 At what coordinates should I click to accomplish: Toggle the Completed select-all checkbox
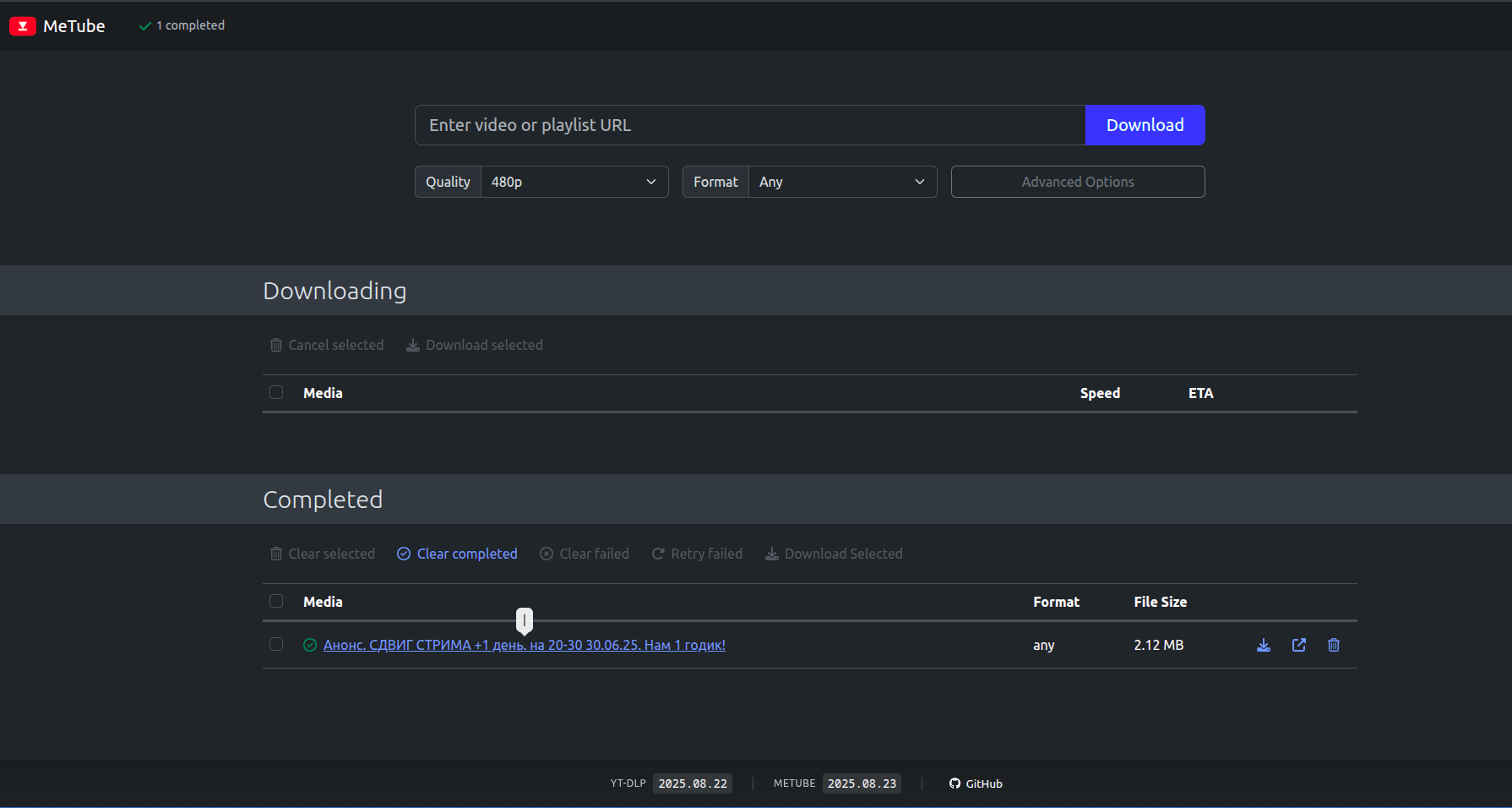pyautogui.click(x=276, y=601)
